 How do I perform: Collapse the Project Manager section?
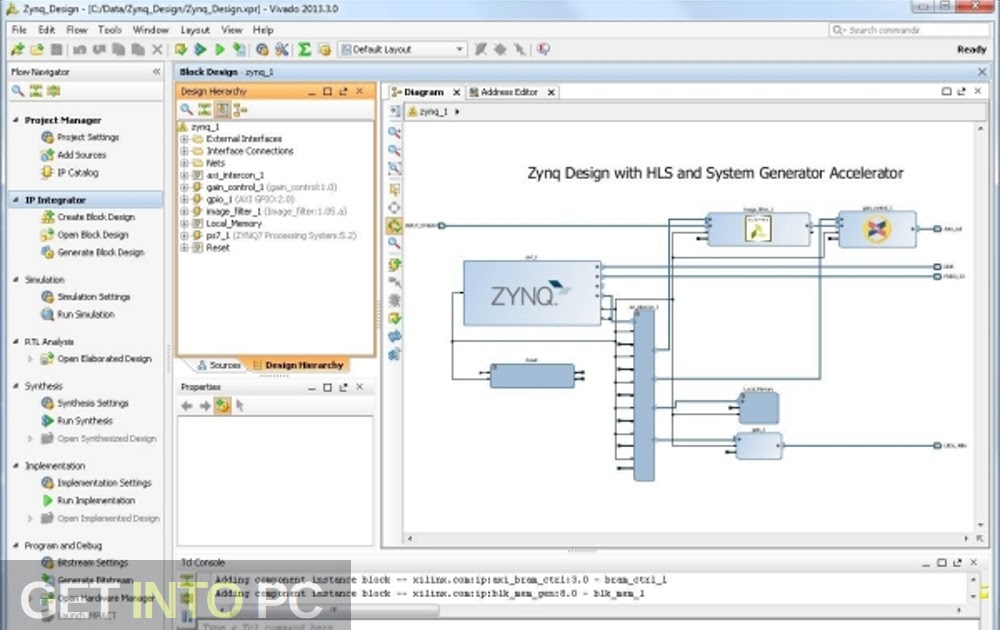coord(16,120)
